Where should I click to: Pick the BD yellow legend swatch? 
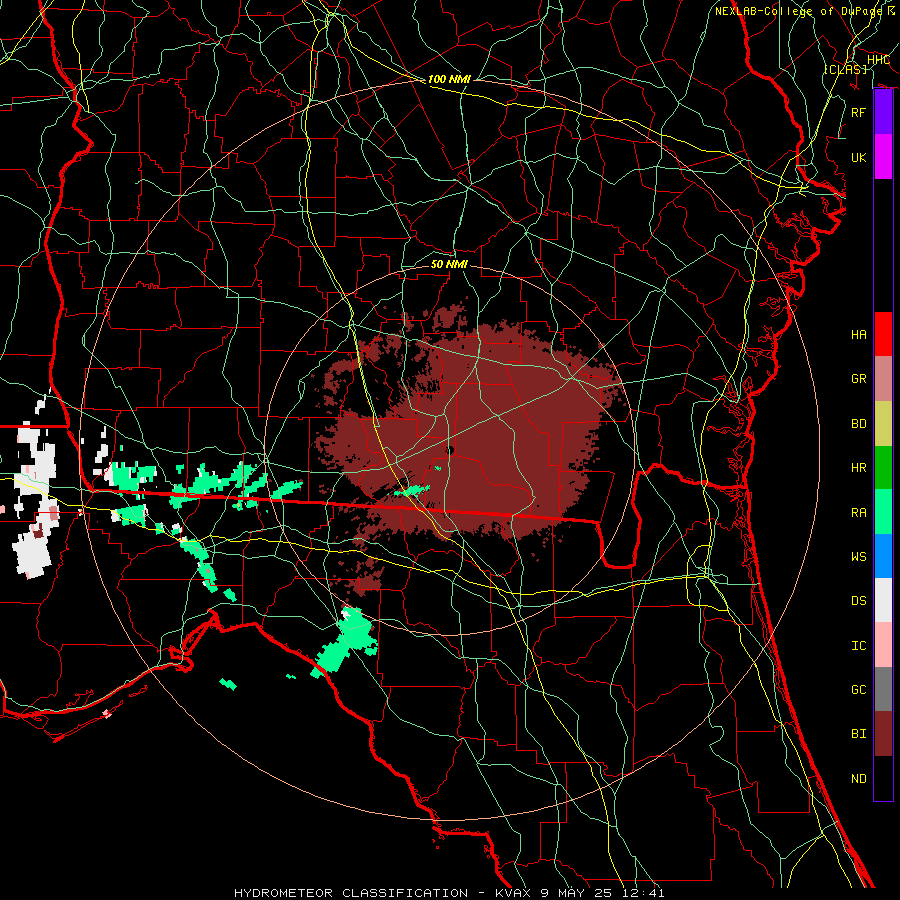(883, 424)
